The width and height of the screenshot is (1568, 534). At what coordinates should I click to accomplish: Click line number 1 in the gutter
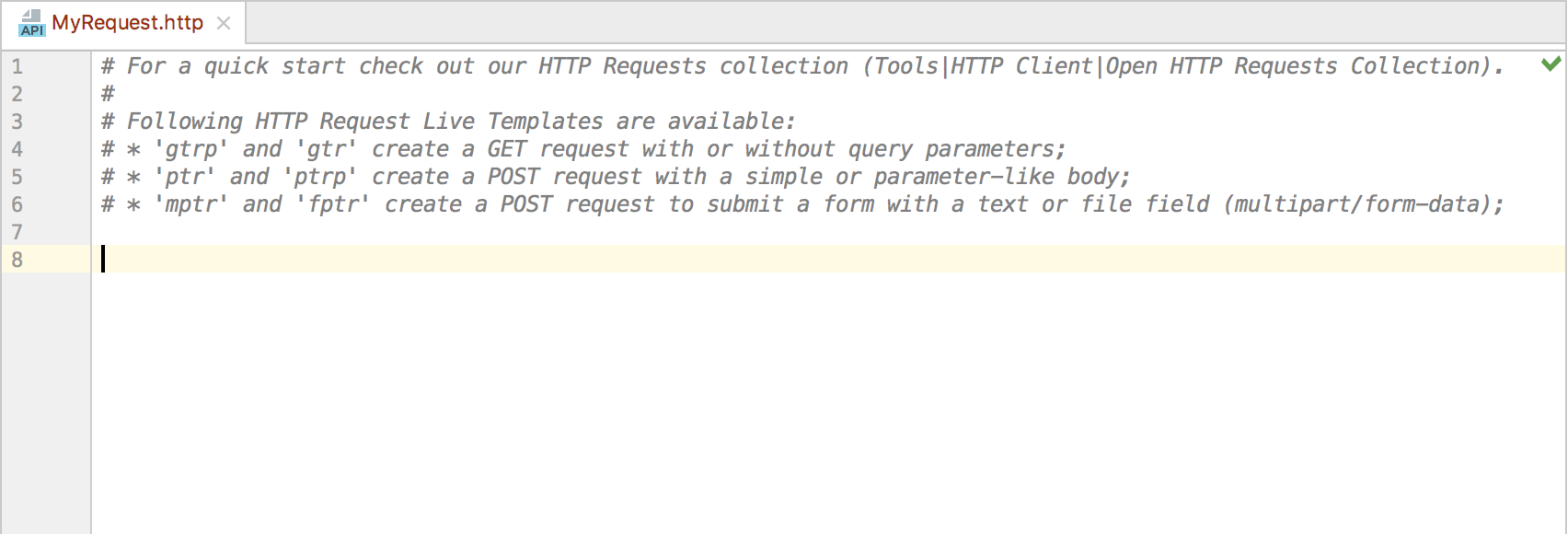point(17,66)
